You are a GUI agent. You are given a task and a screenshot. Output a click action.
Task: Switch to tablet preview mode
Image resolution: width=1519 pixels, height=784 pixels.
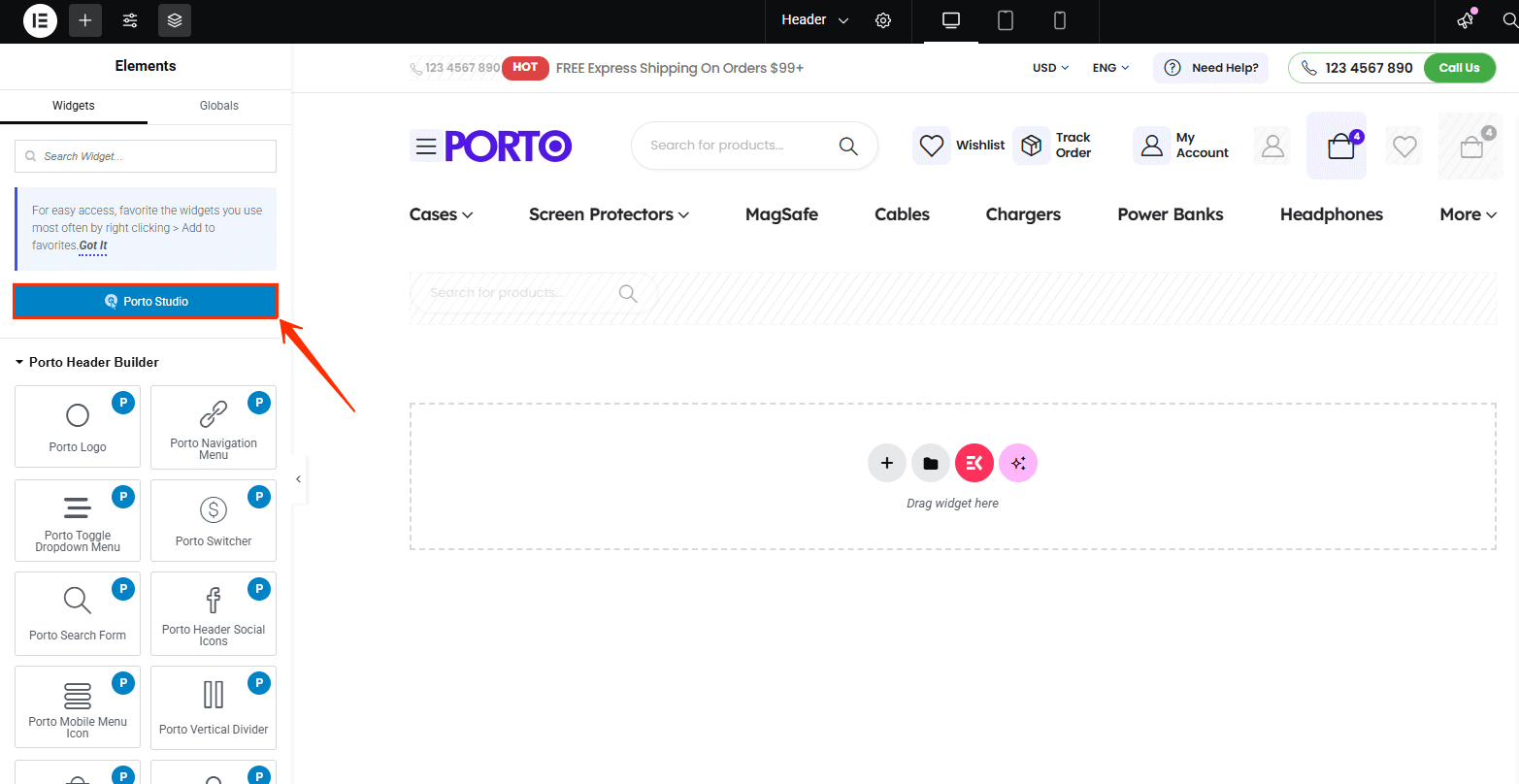click(x=1006, y=20)
